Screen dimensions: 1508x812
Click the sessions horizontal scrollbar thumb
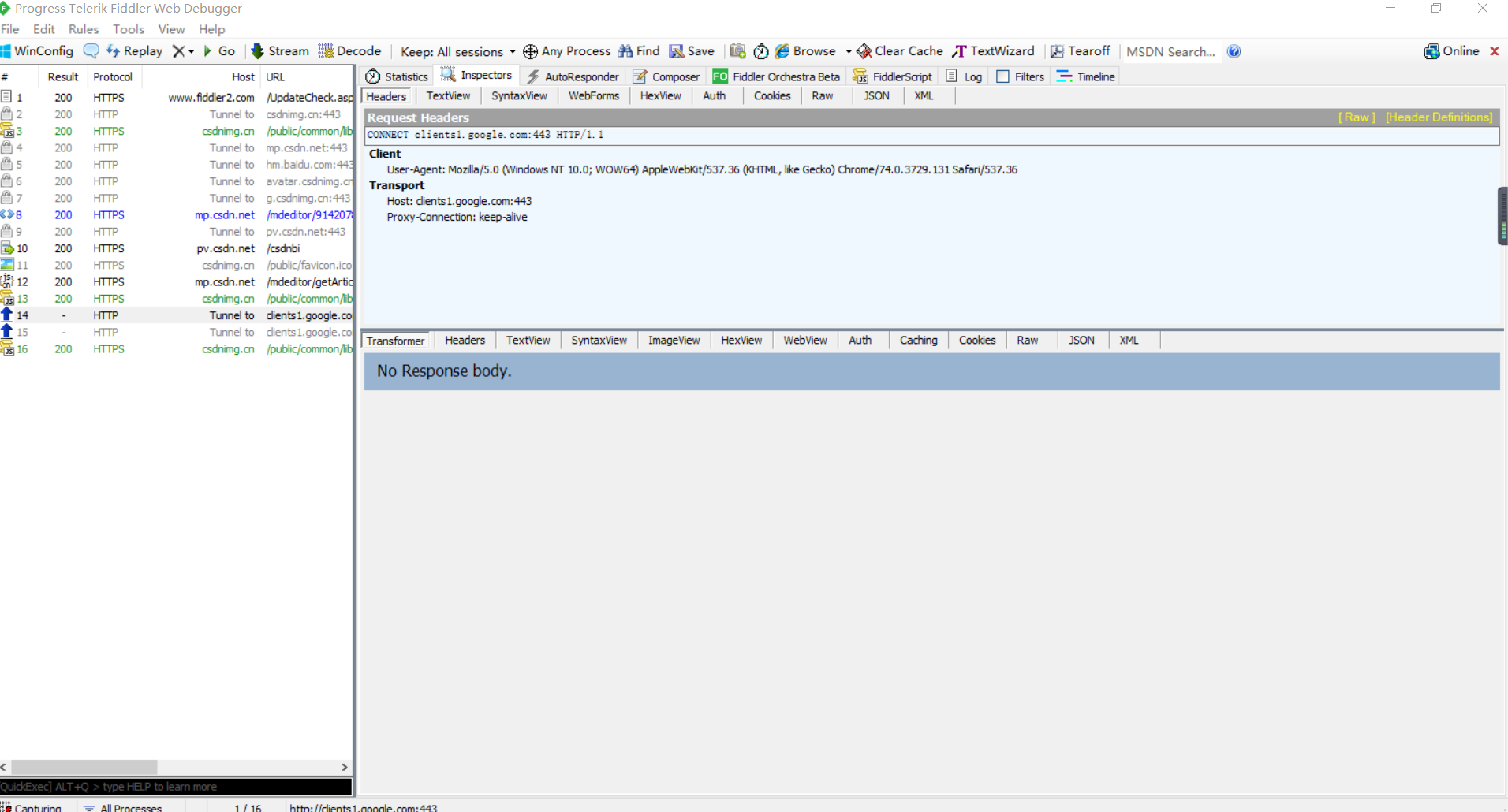84,767
